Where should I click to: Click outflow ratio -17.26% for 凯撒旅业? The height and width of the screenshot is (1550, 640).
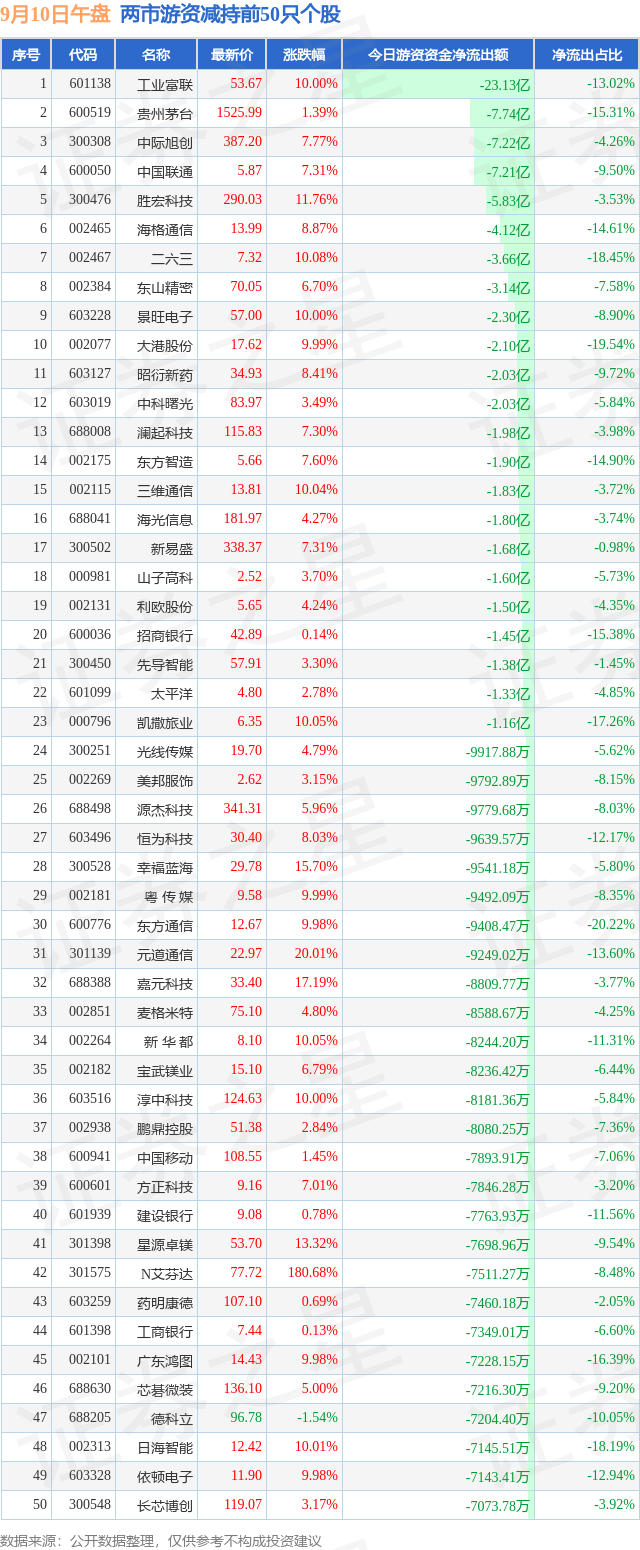(x=611, y=722)
